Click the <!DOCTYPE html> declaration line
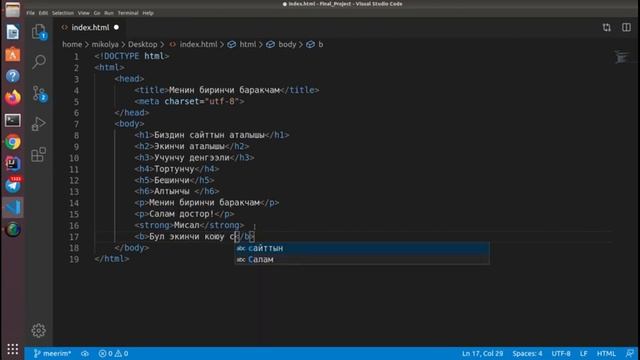Screen dimensions: 640x360 click(131, 56)
